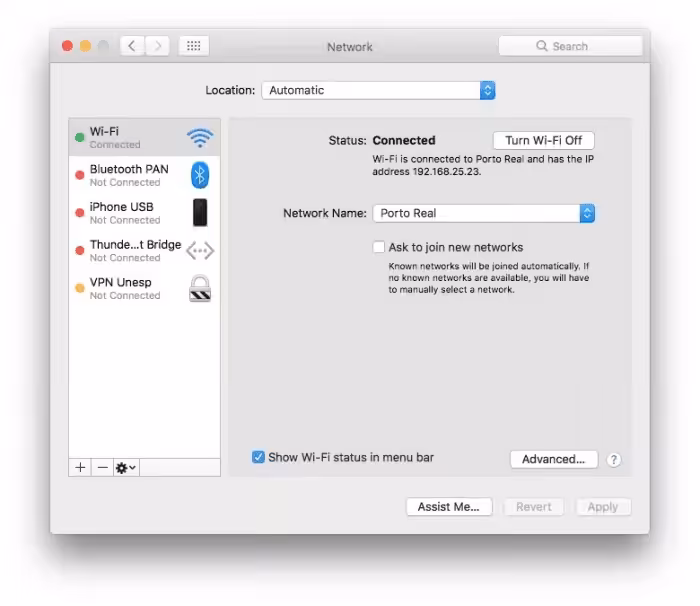Click the magnifier icon in Search
The image size is (700, 606).
tap(542, 46)
